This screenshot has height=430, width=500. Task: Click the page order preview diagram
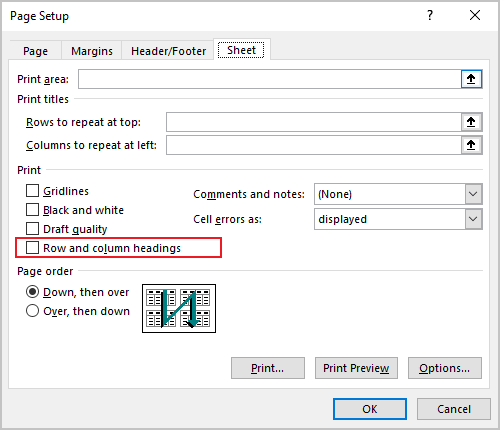(179, 308)
